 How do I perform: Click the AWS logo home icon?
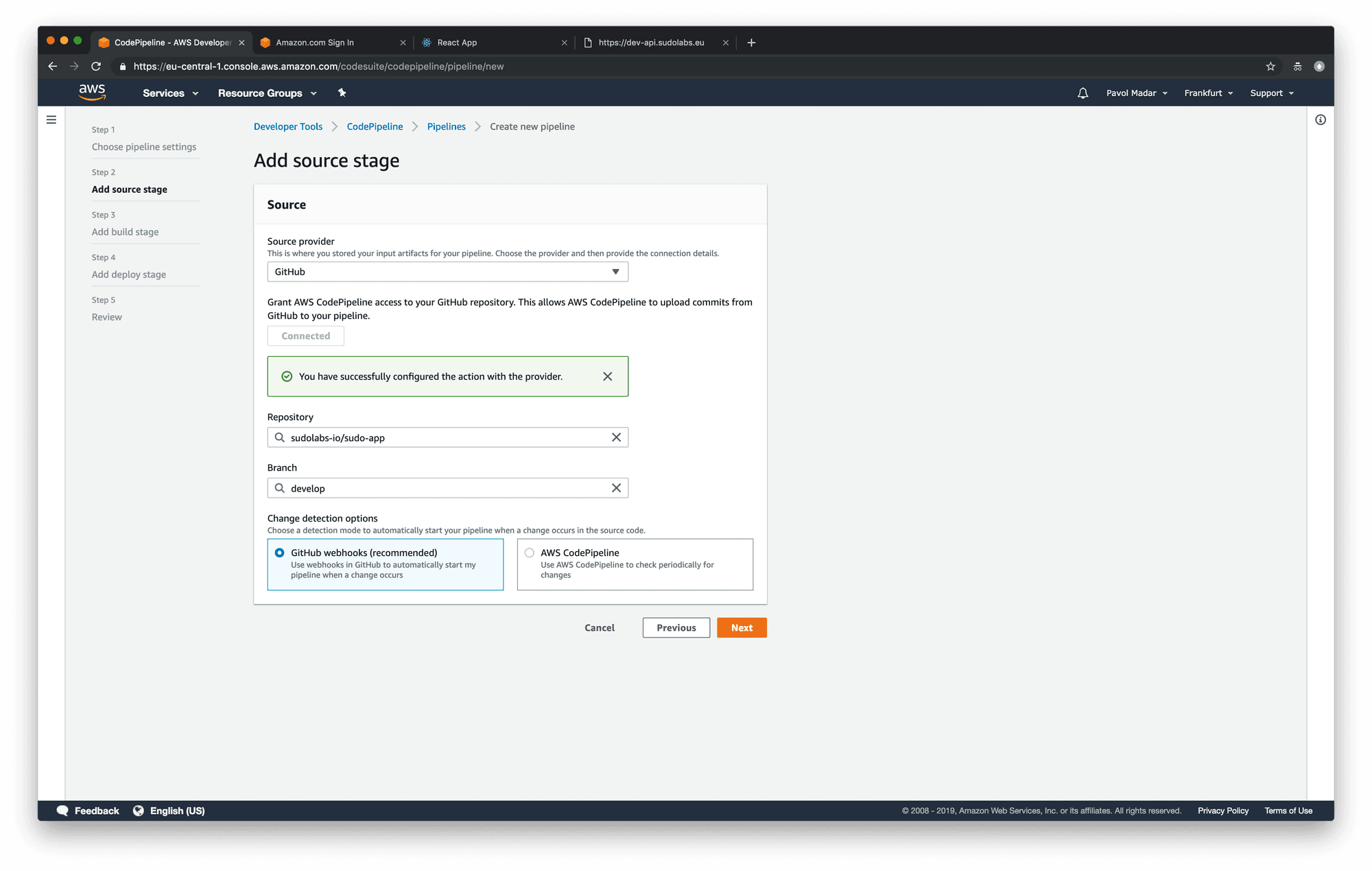tap(92, 93)
